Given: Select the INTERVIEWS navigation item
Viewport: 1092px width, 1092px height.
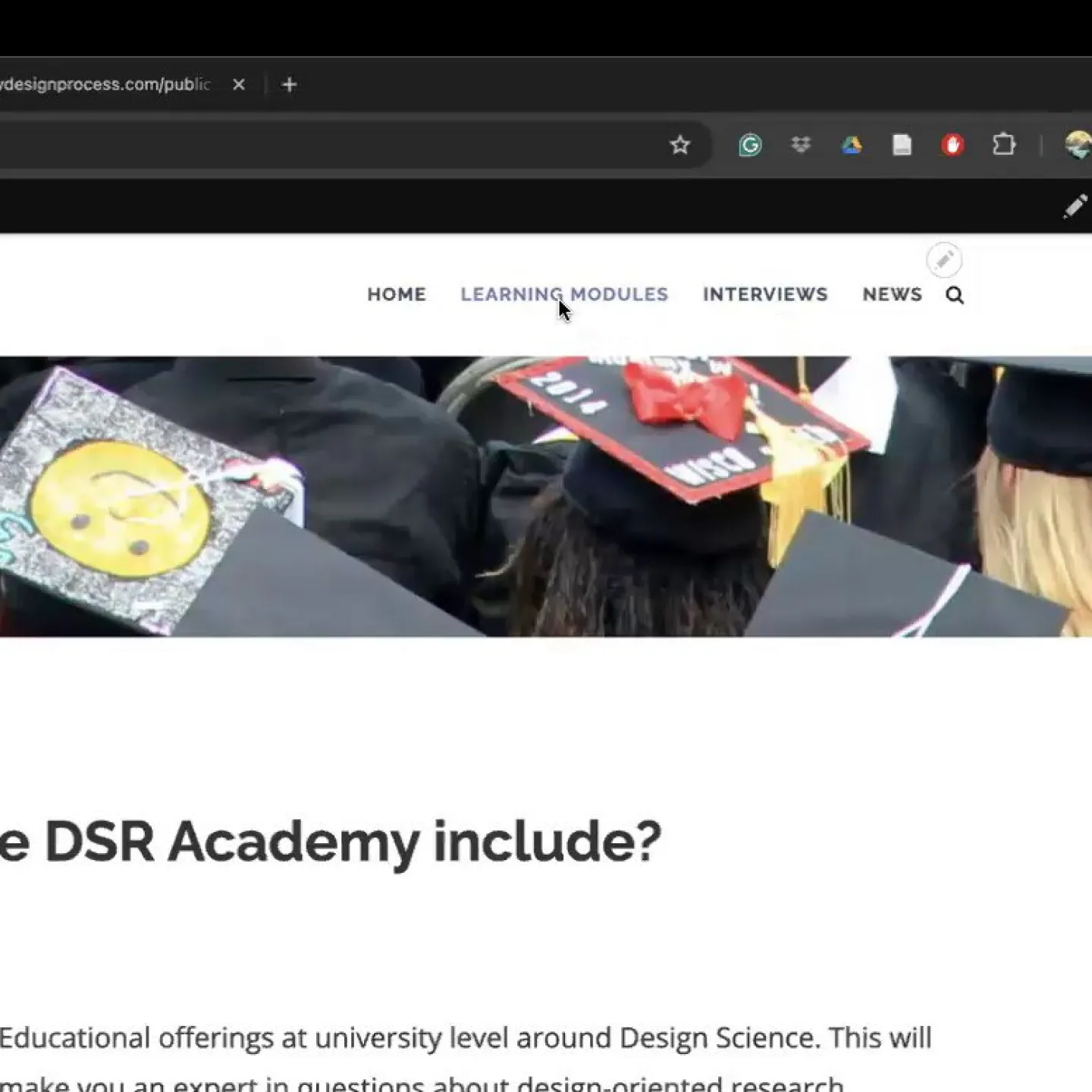Looking at the screenshot, I should [765, 295].
